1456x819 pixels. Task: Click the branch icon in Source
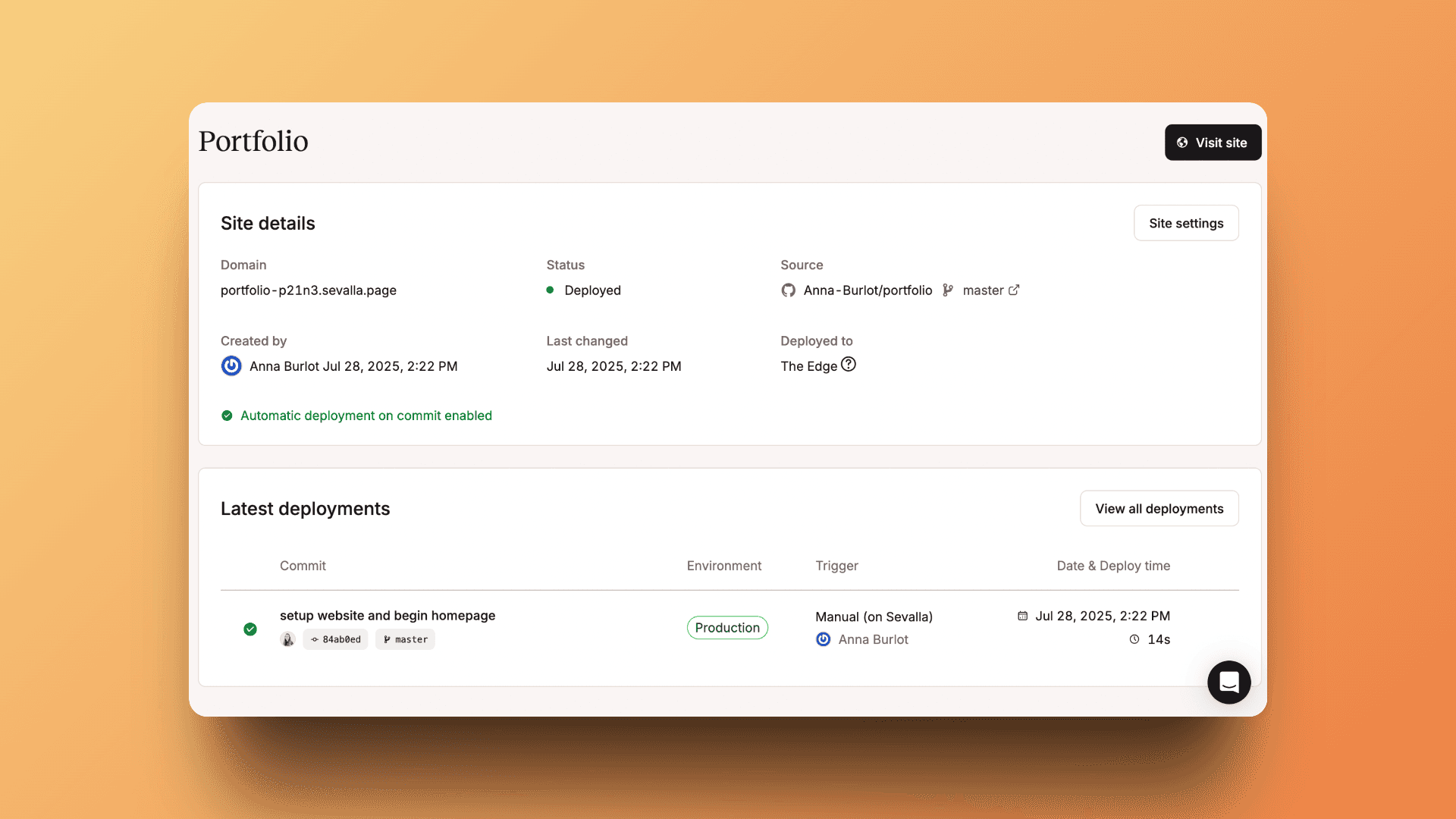948,290
